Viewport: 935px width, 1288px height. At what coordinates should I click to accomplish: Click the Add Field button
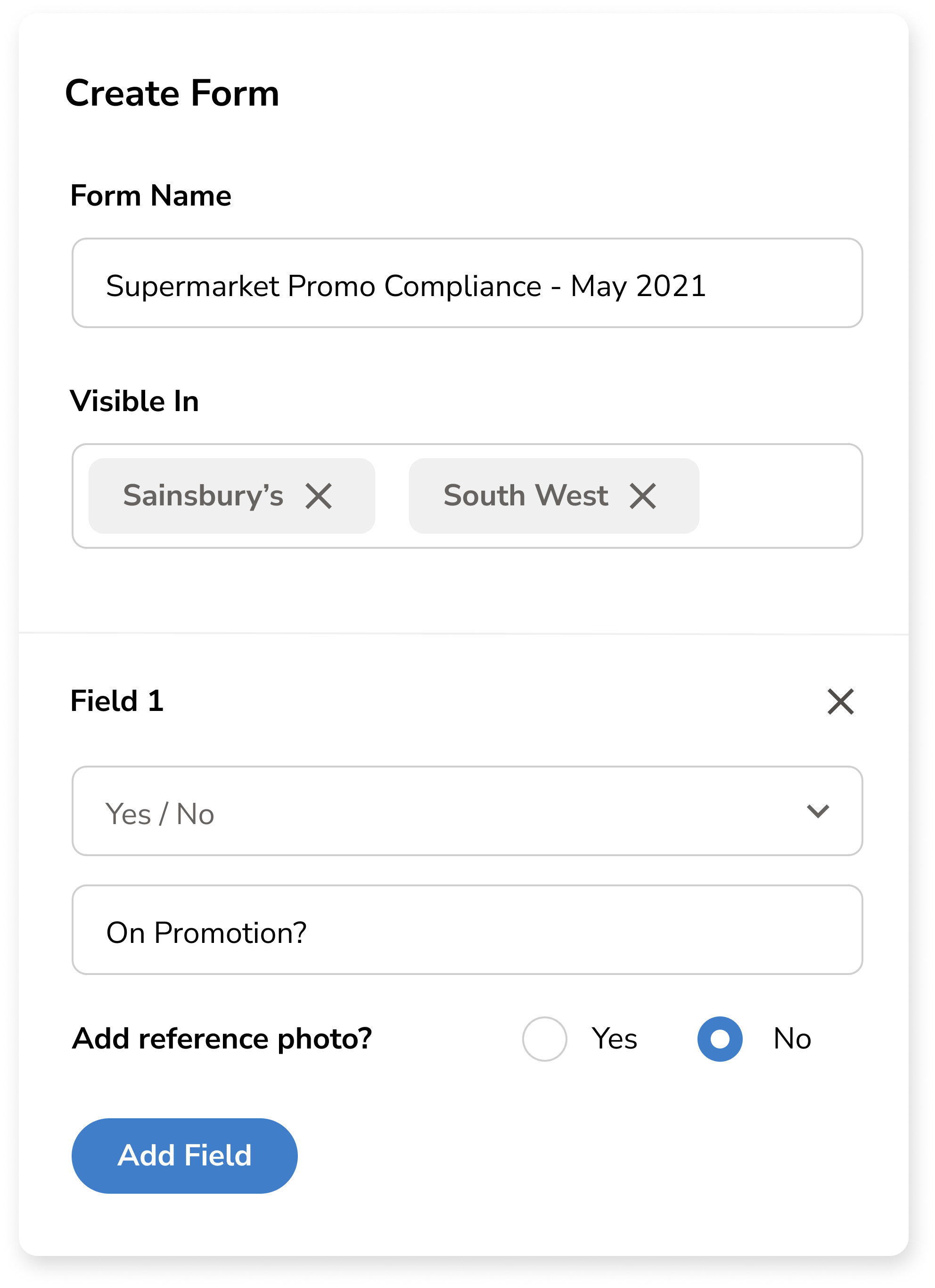click(x=184, y=1156)
